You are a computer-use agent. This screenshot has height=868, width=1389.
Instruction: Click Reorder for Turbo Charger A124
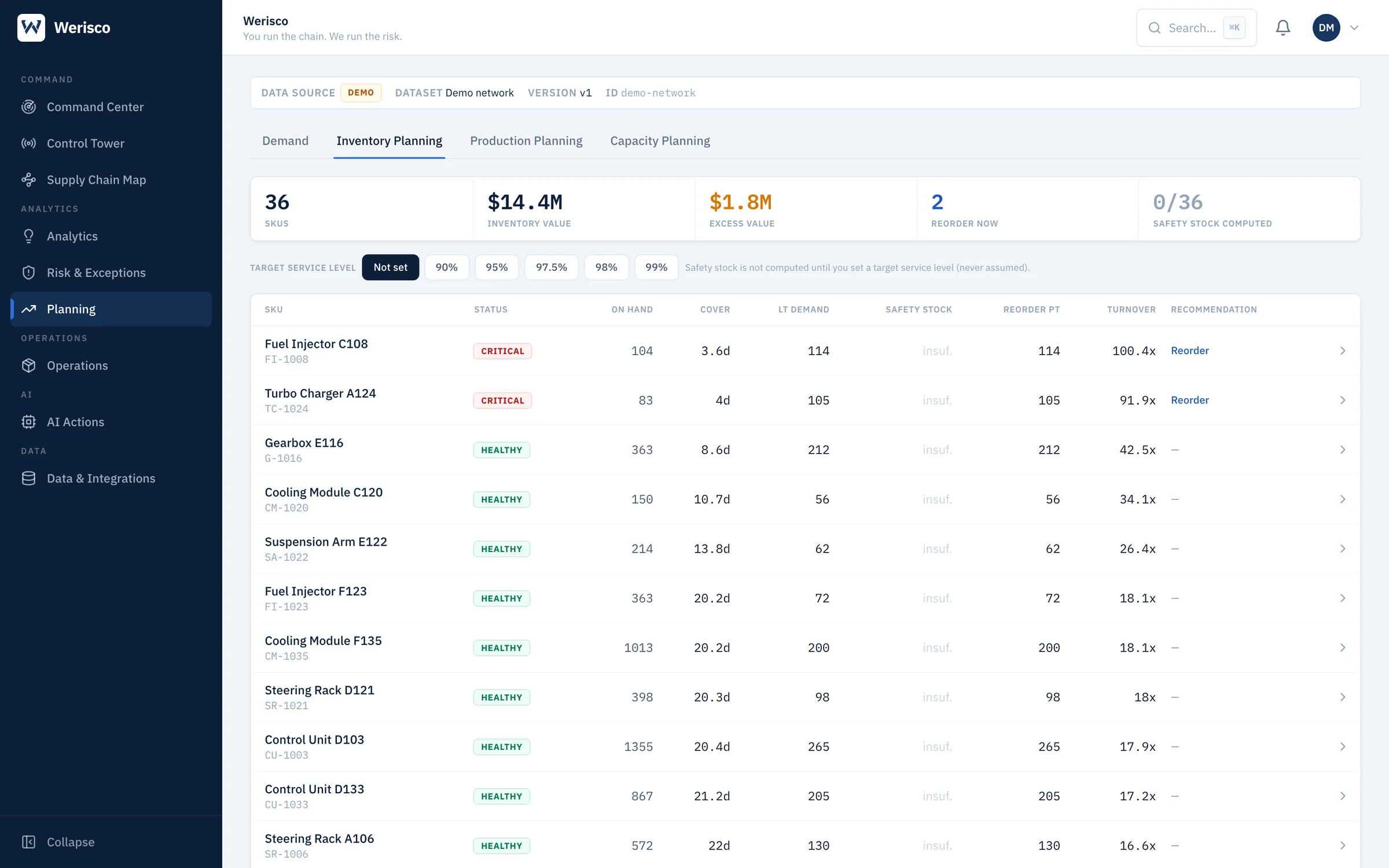1190,400
